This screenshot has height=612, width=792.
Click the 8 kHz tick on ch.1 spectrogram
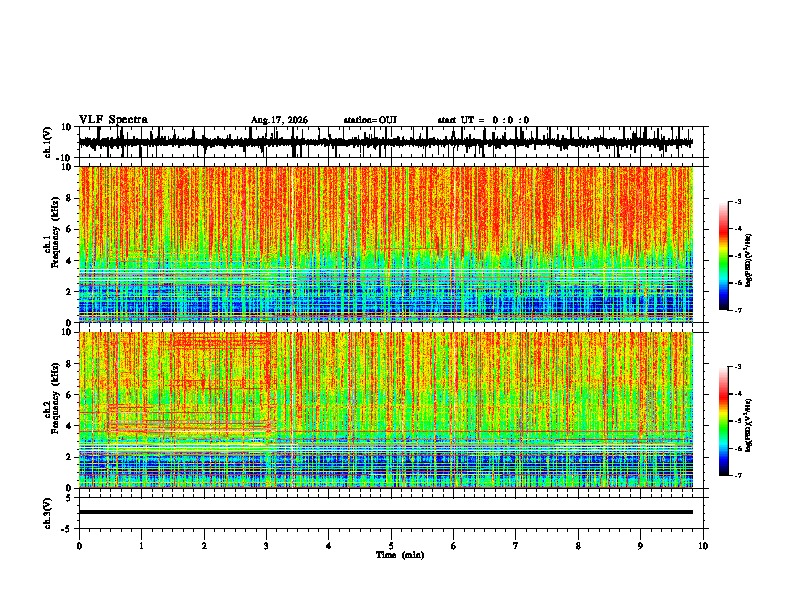tap(70, 198)
